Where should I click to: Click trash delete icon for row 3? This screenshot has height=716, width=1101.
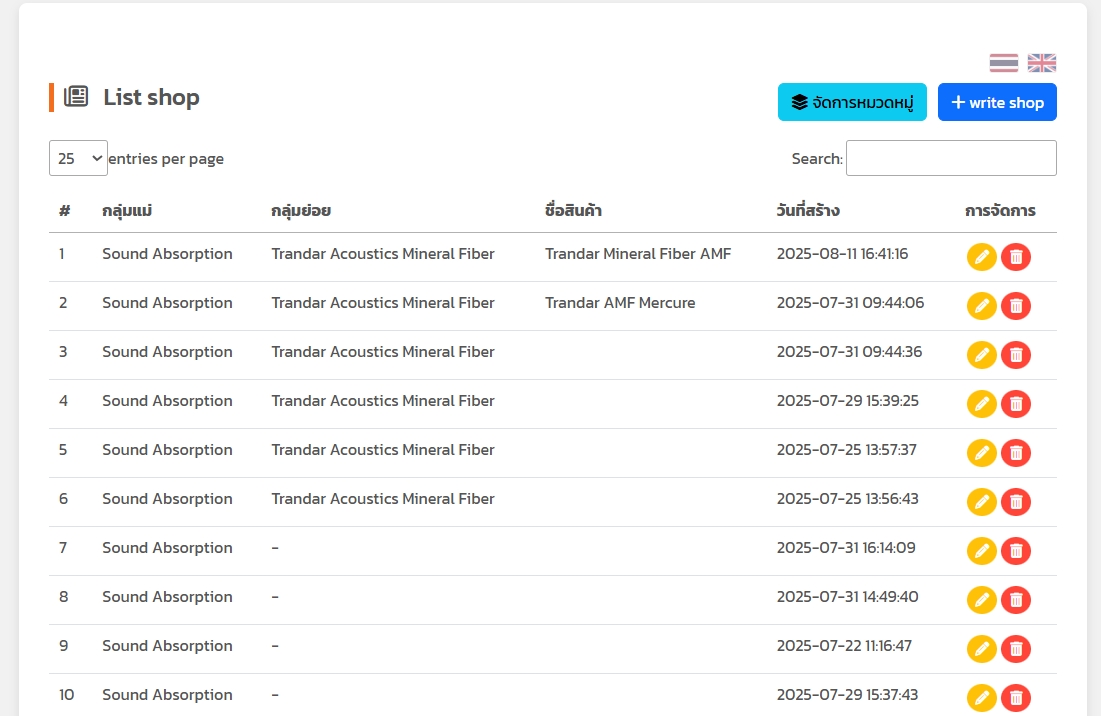pos(1015,355)
